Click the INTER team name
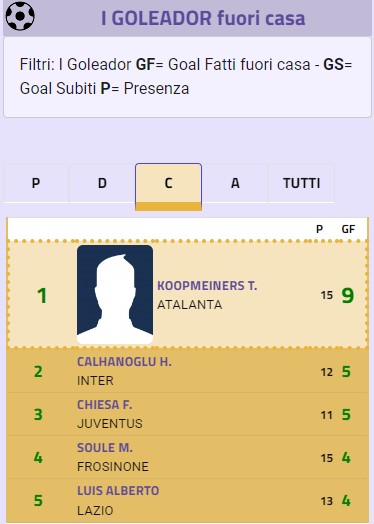This screenshot has height=524, width=374. (95, 381)
